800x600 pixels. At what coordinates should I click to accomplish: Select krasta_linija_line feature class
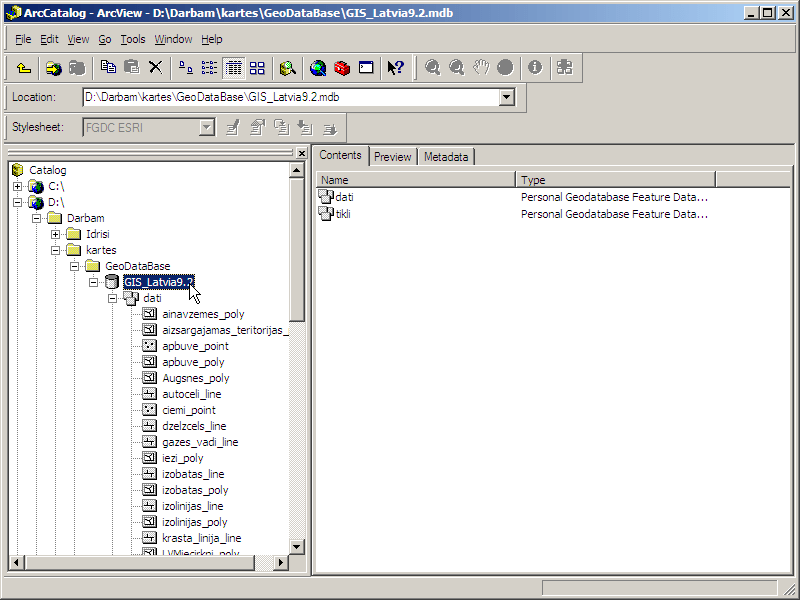(x=202, y=538)
